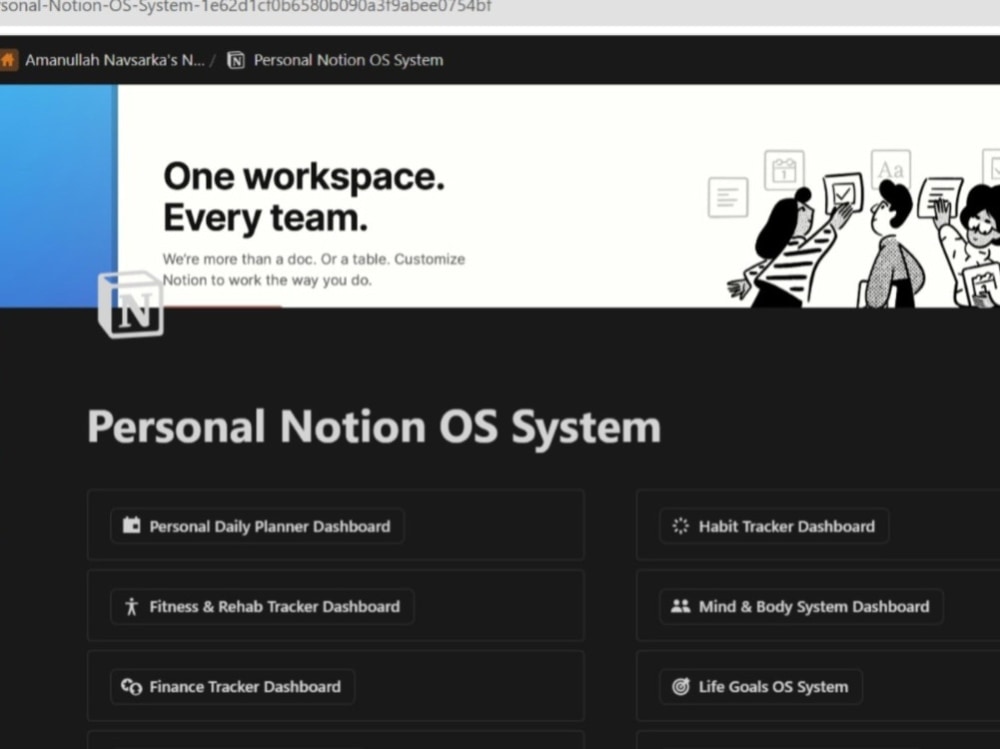Click the spinner icon on Habit Tracker Dashboard

coord(680,525)
